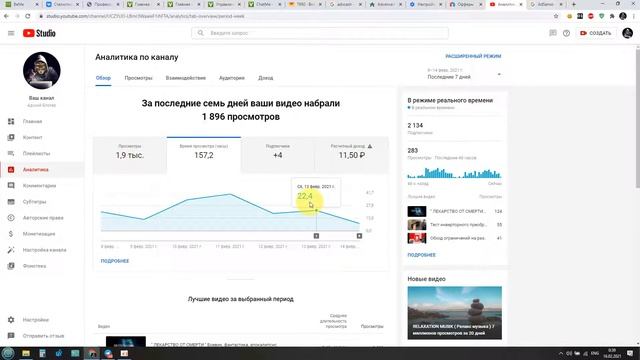640x360 pixels.
Task: Open File Explorer from the taskbar
Action: pyautogui.click(x=26, y=353)
